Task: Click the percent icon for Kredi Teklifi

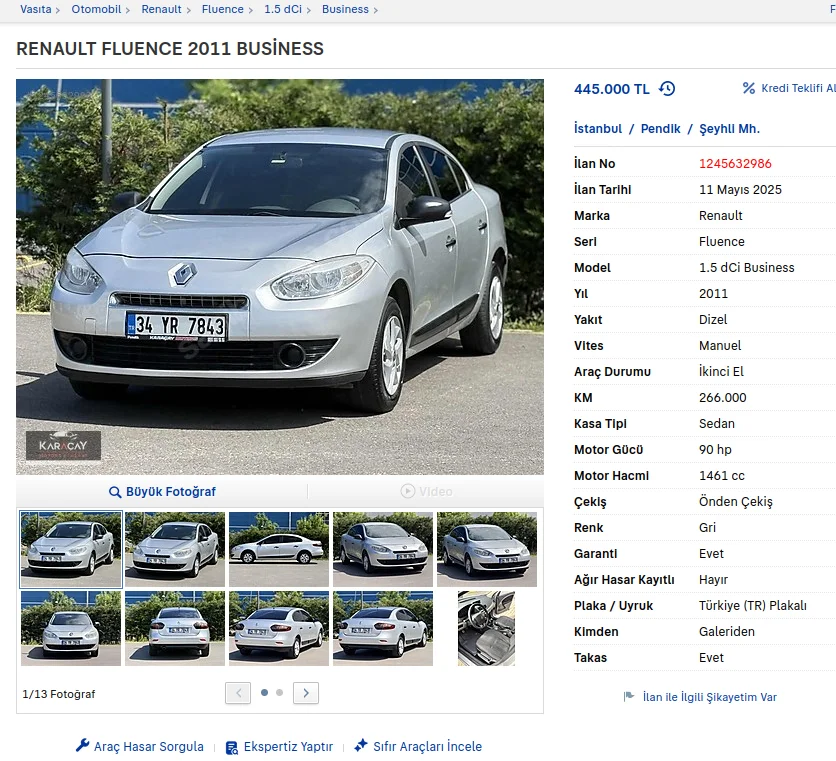Action: pos(749,88)
